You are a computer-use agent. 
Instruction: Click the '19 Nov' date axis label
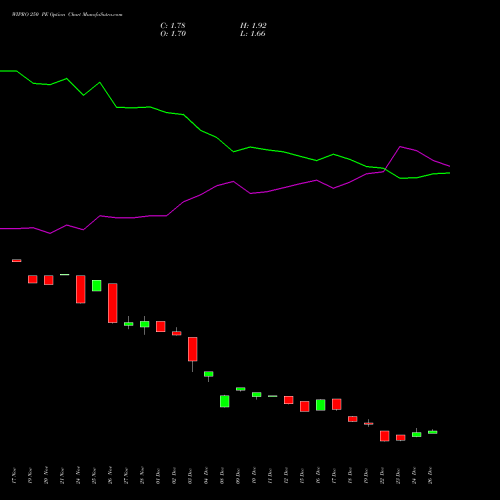pyautogui.click(x=30, y=476)
